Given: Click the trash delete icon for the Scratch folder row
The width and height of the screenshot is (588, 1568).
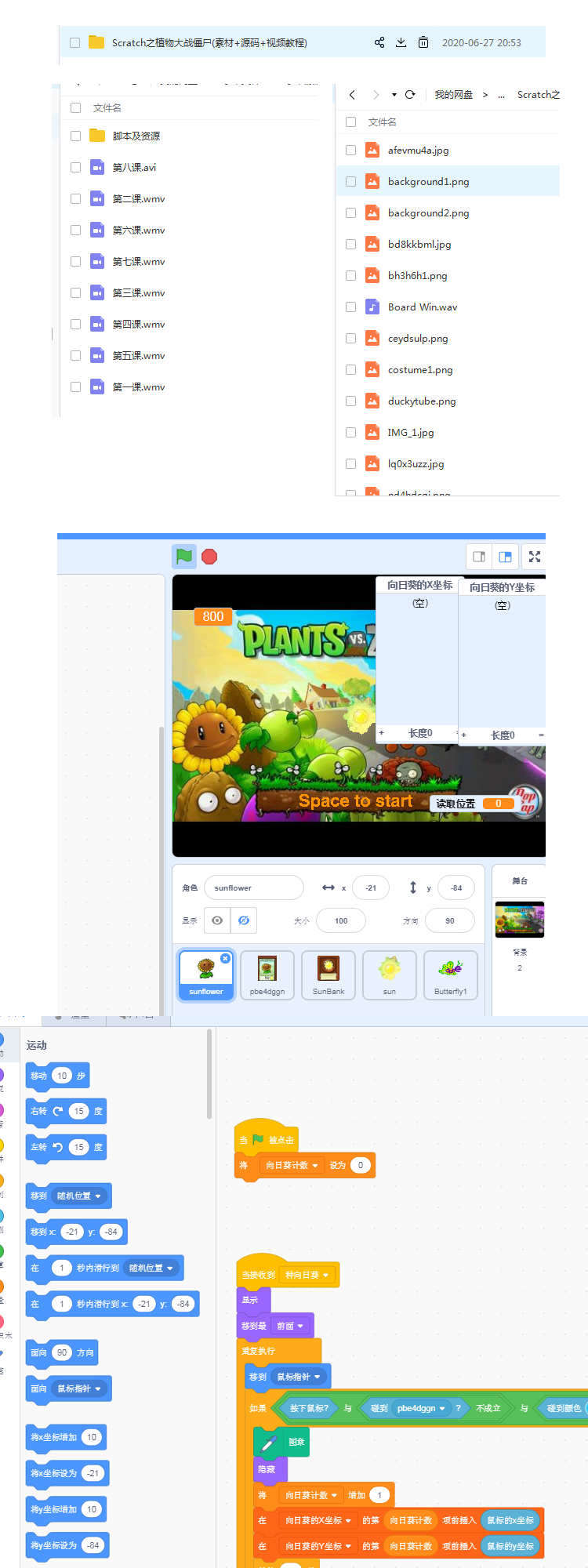Looking at the screenshot, I should [x=423, y=42].
